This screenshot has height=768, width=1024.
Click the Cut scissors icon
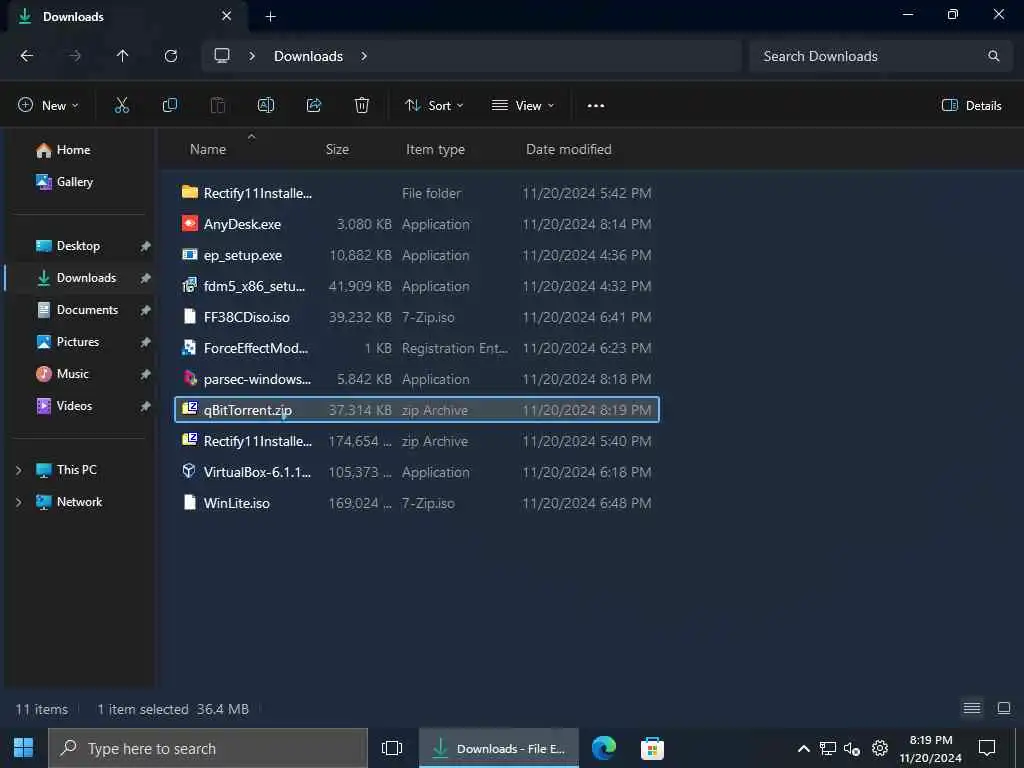click(x=121, y=105)
